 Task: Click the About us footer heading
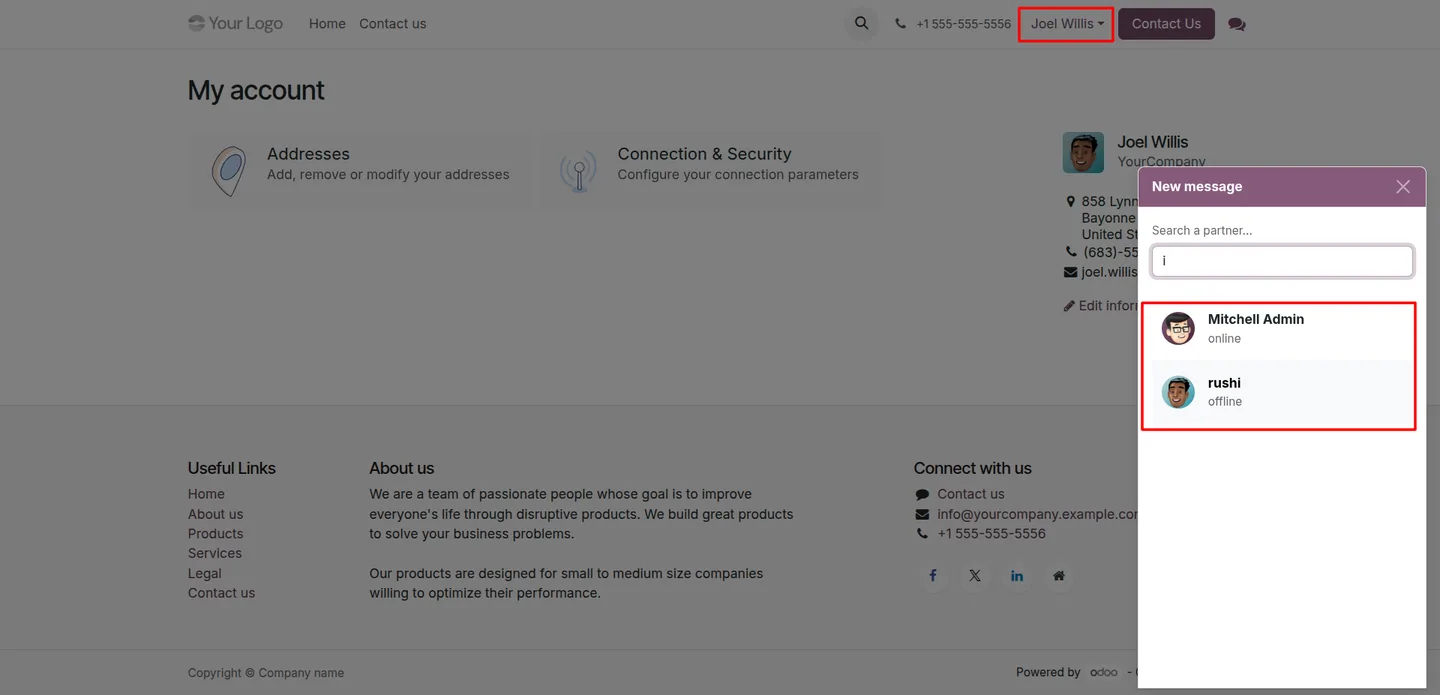click(401, 468)
